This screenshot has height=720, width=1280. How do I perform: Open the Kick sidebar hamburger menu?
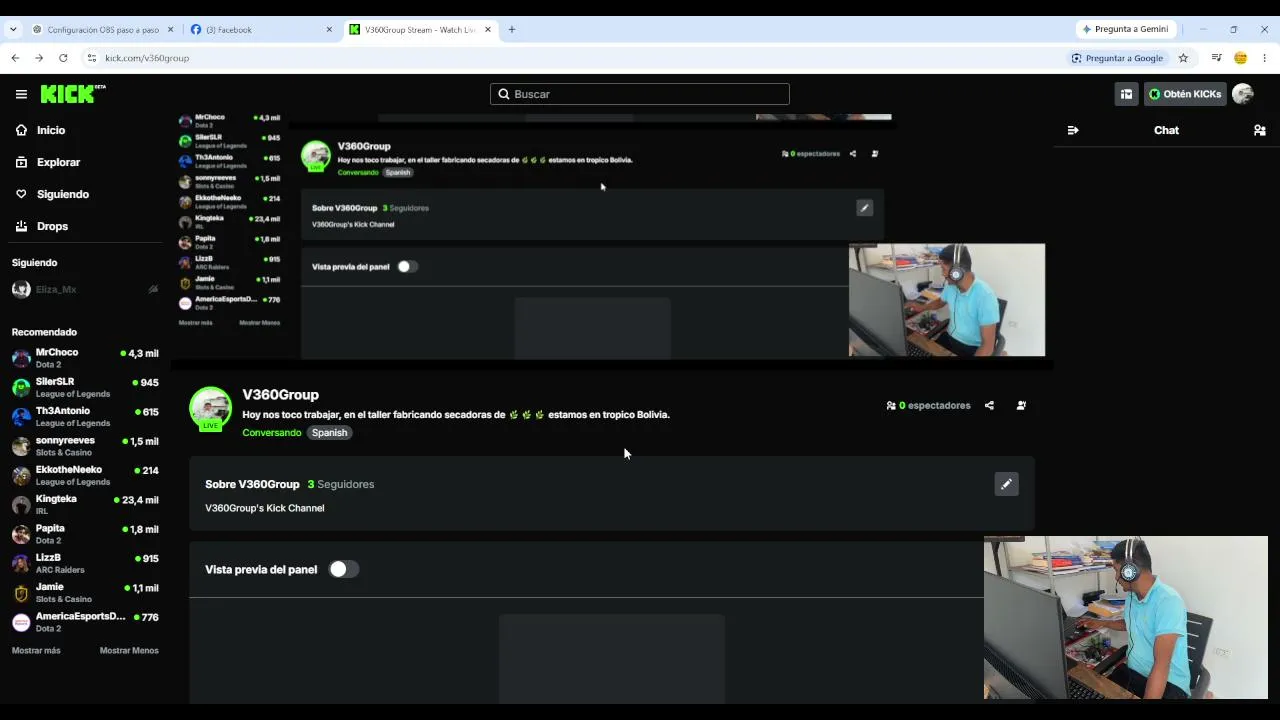click(x=21, y=94)
